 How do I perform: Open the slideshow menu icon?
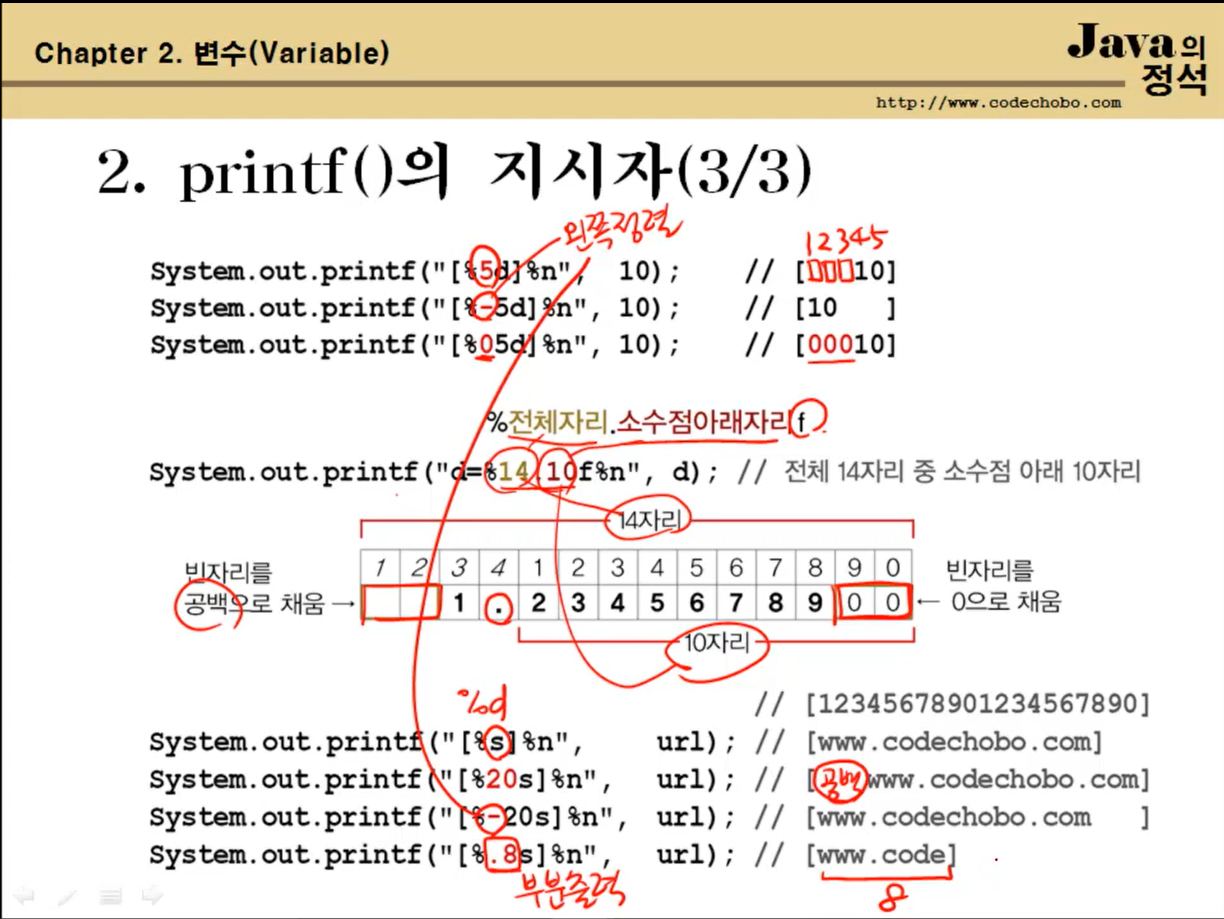tap(110, 896)
